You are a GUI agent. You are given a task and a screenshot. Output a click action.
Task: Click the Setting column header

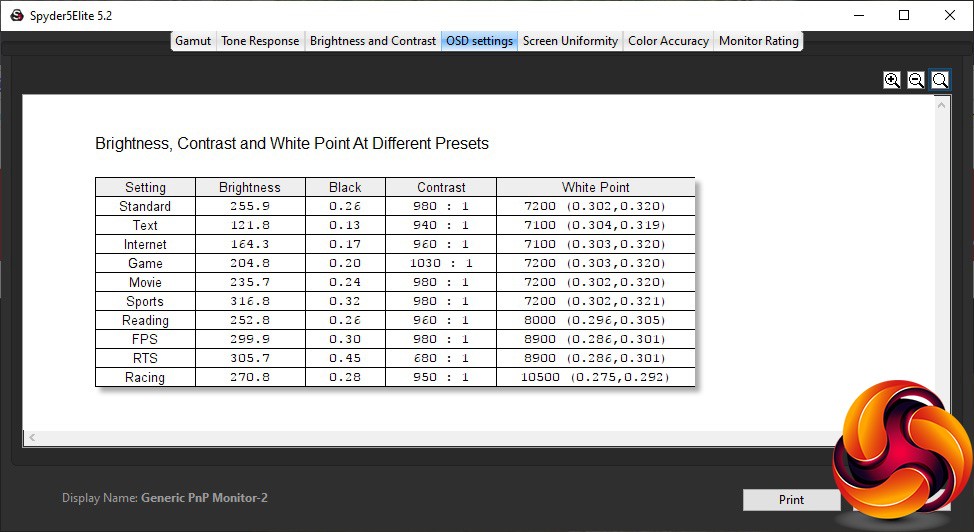pyautogui.click(x=145, y=187)
